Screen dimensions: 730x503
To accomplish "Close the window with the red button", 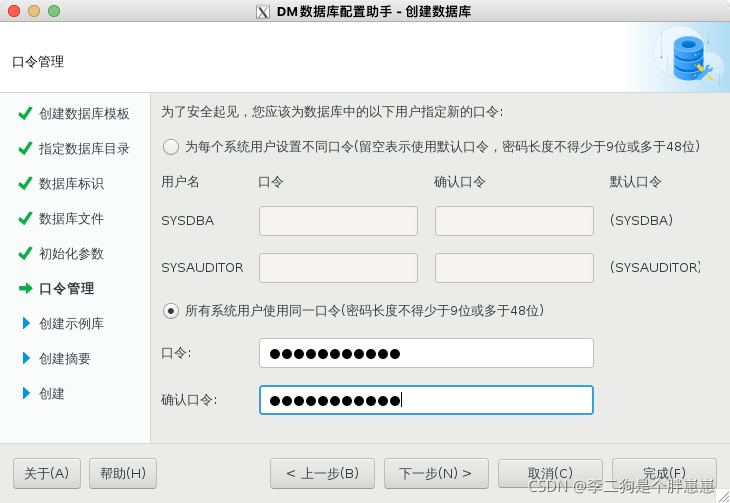I will coord(14,11).
